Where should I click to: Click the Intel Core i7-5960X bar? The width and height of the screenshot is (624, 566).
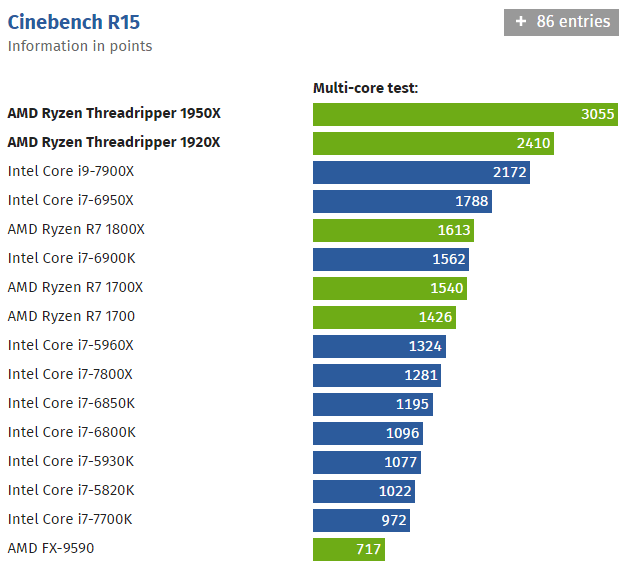coord(379,346)
